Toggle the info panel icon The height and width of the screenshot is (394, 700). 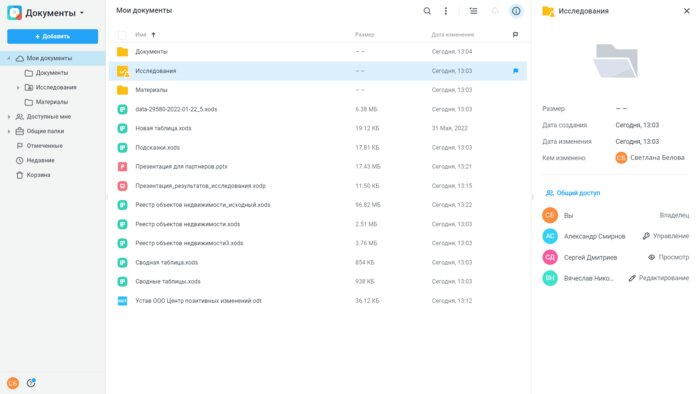click(x=516, y=11)
